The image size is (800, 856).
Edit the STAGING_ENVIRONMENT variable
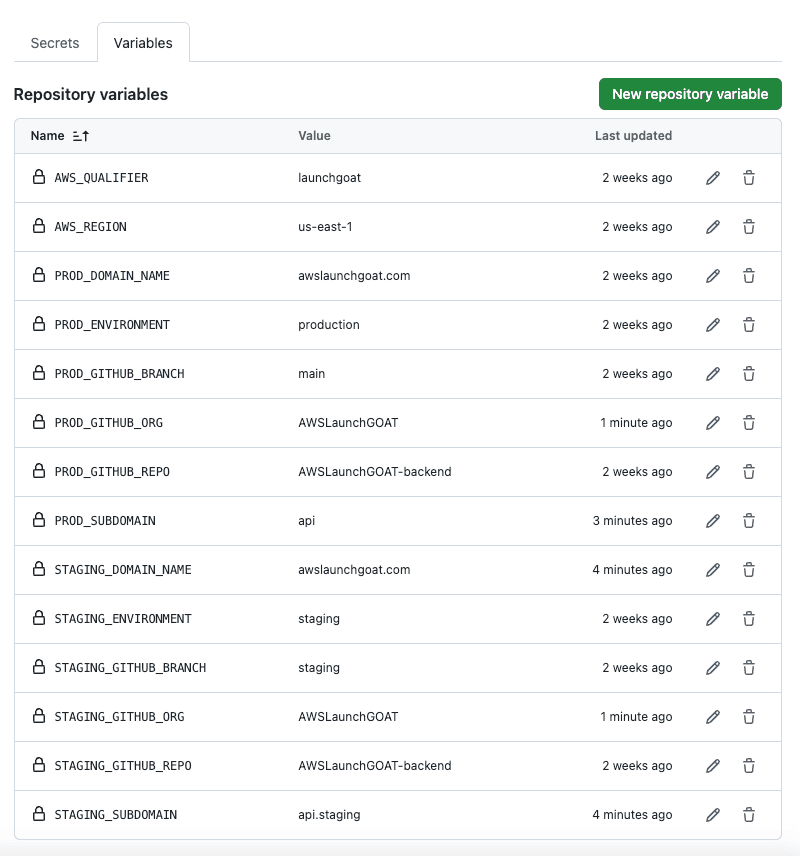[713, 619]
